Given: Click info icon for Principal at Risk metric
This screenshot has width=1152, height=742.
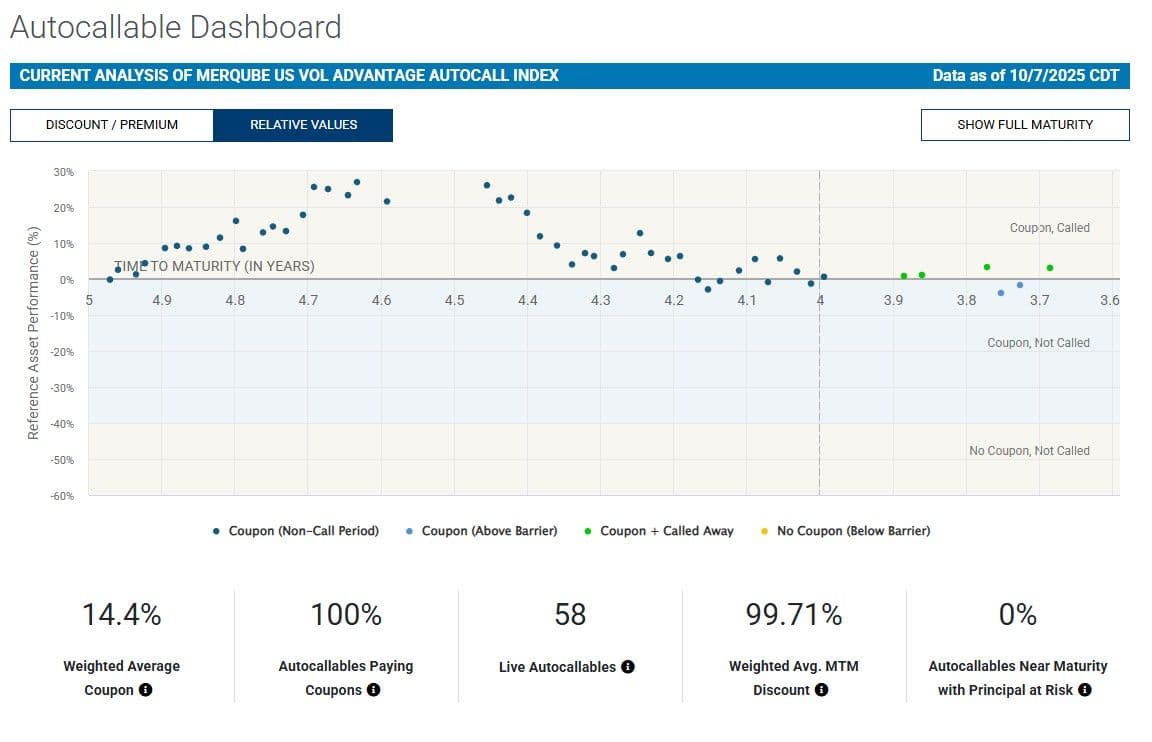Looking at the screenshot, I should (1085, 690).
